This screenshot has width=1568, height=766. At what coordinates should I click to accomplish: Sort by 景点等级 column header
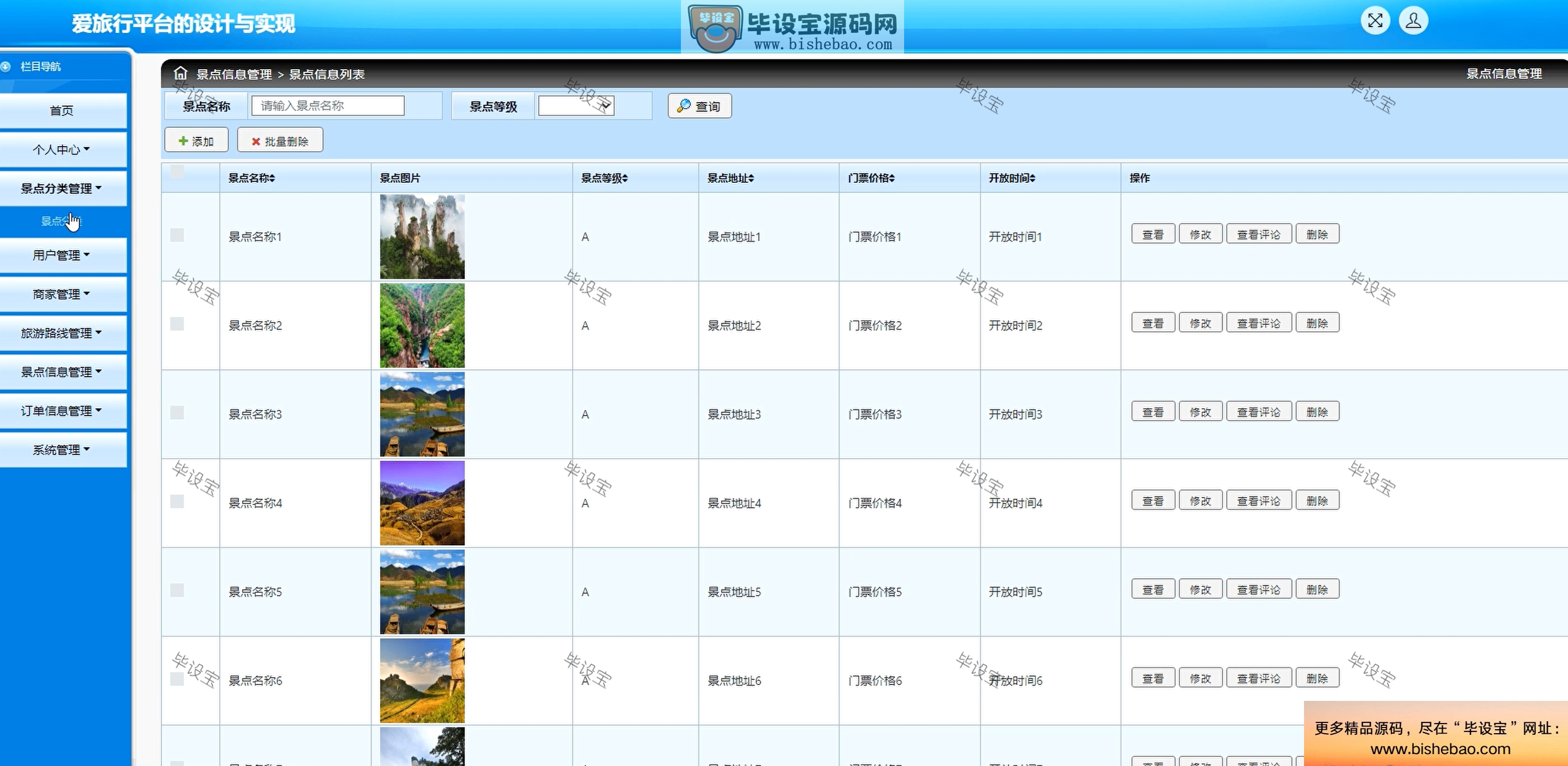604,178
